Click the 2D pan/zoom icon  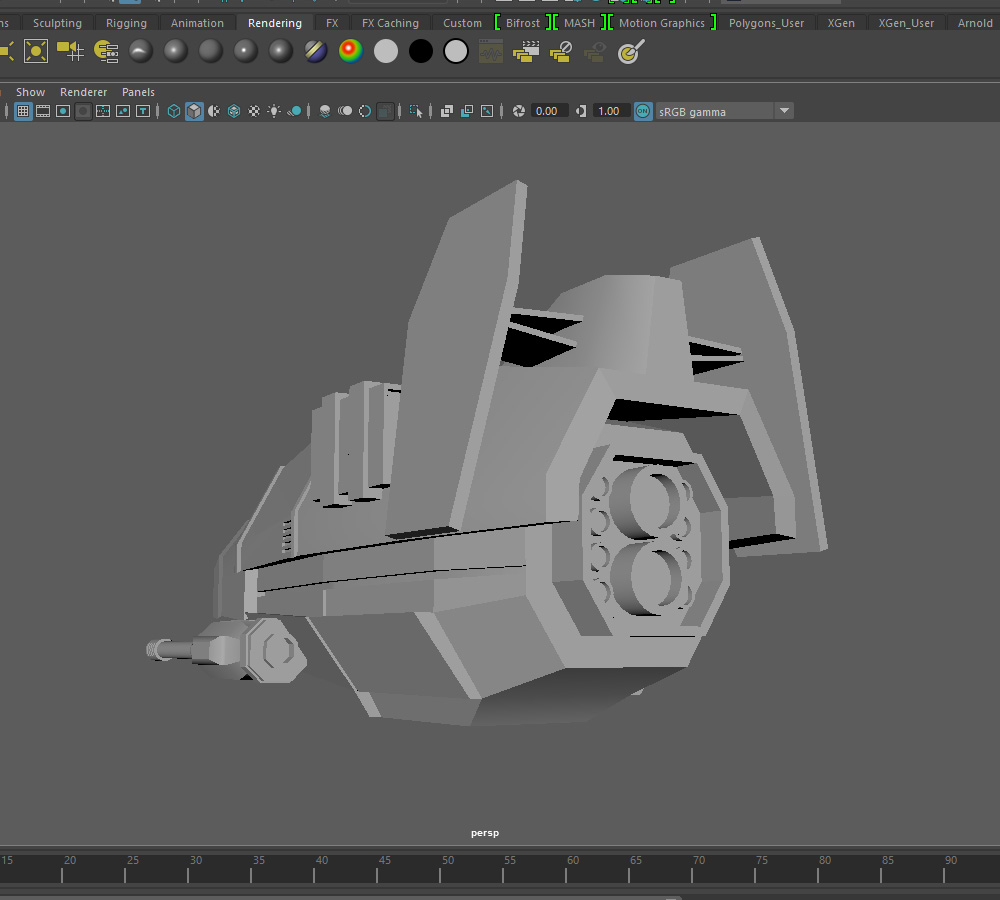pos(467,112)
